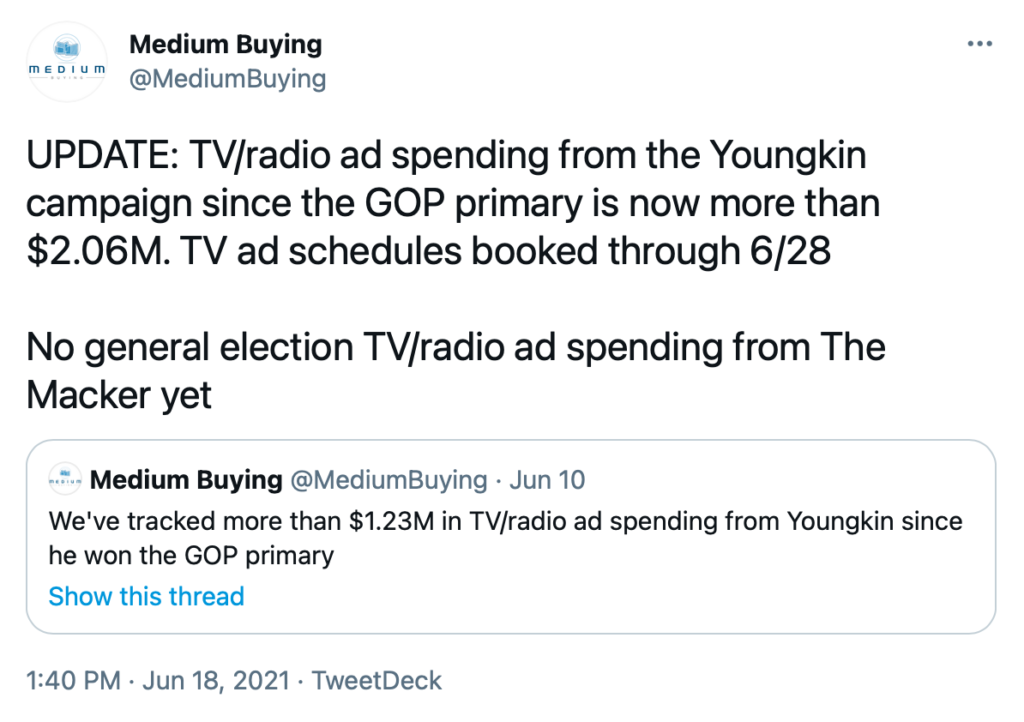1024x722 pixels.
Task: Click the quoted tweet's small avatar
Action: pos(65,479)
